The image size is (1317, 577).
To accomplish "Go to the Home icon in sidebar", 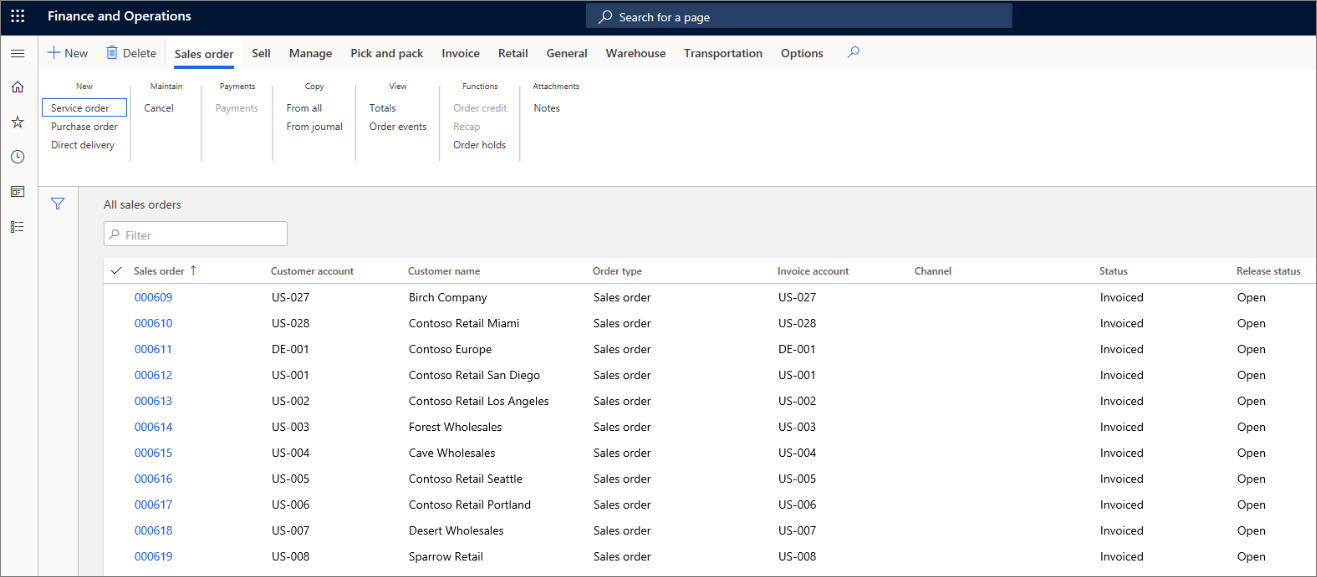I will coord(17,87).
